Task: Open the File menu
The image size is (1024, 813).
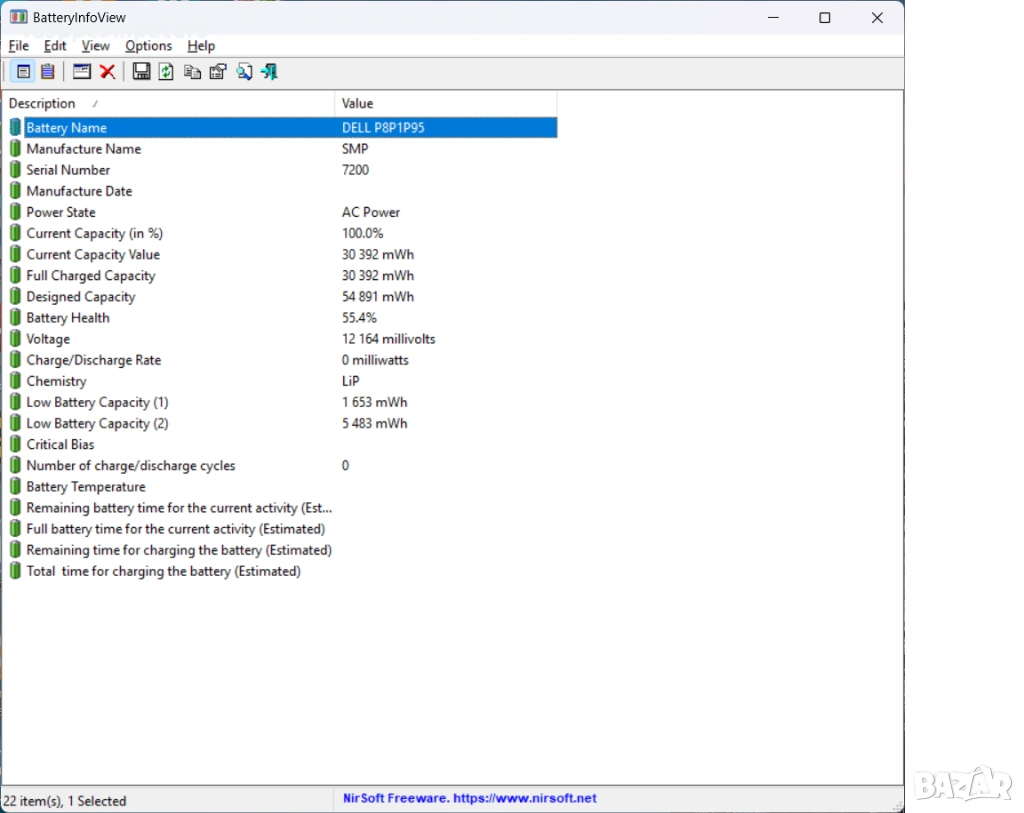Action: 18,46
